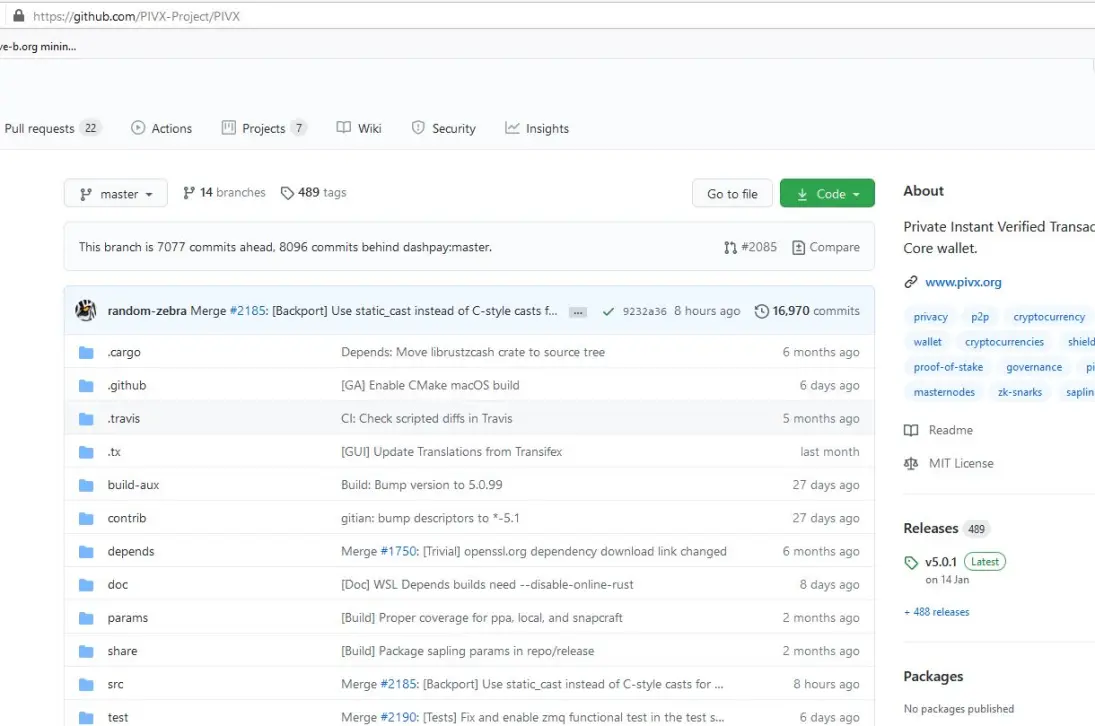Open the Insights tab
The height and width of the screenshot is (726, 1095).
click(x=537, y=128)
